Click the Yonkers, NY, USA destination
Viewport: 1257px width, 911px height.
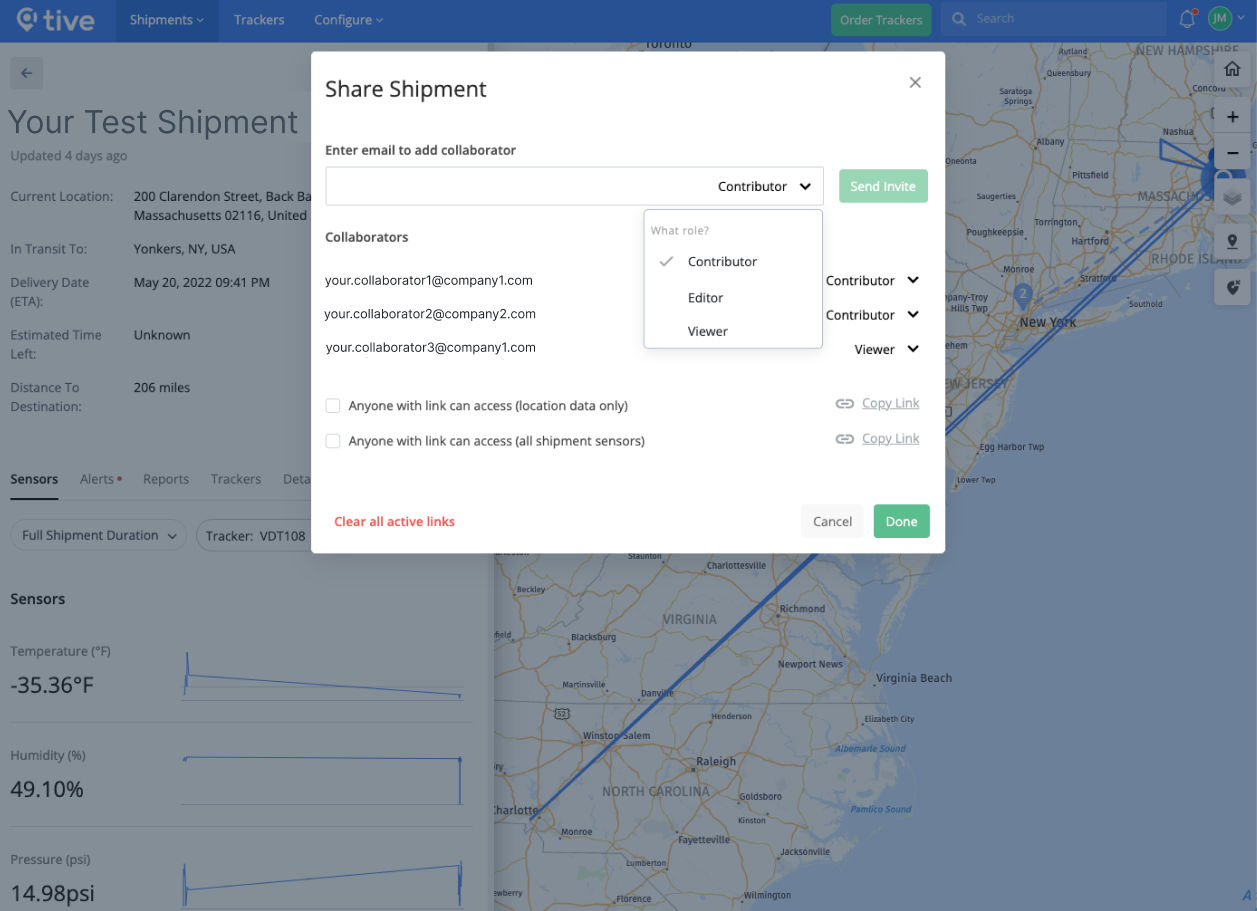(185, 249)
